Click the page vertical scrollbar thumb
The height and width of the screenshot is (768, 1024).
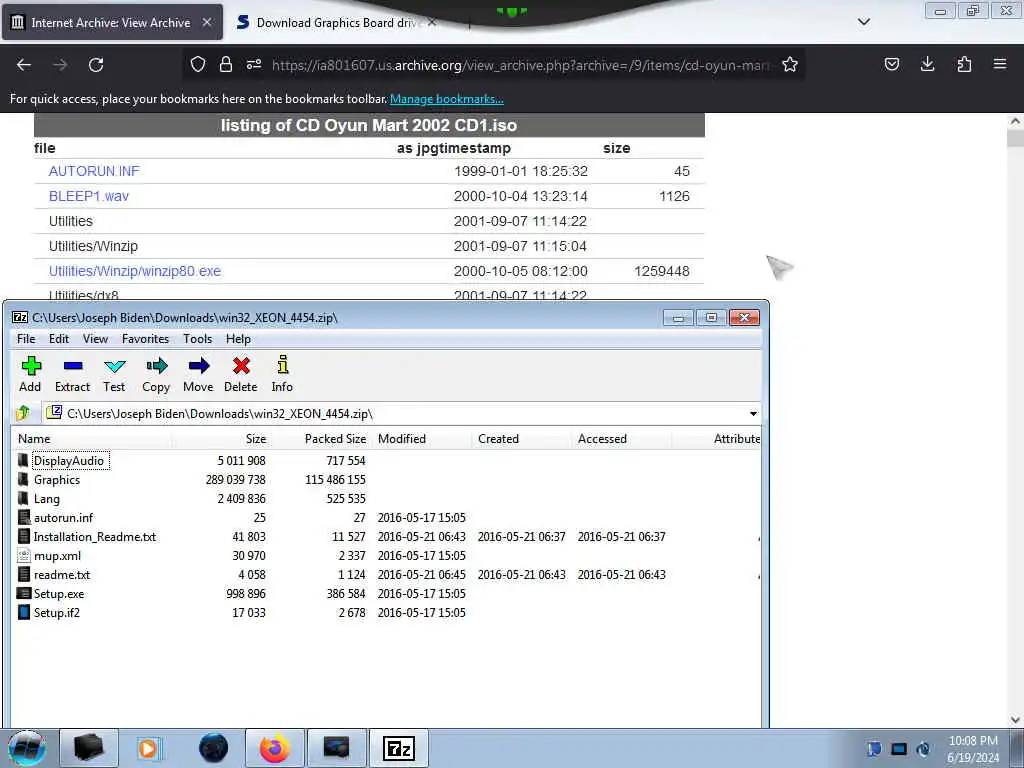click(1015, 138)
